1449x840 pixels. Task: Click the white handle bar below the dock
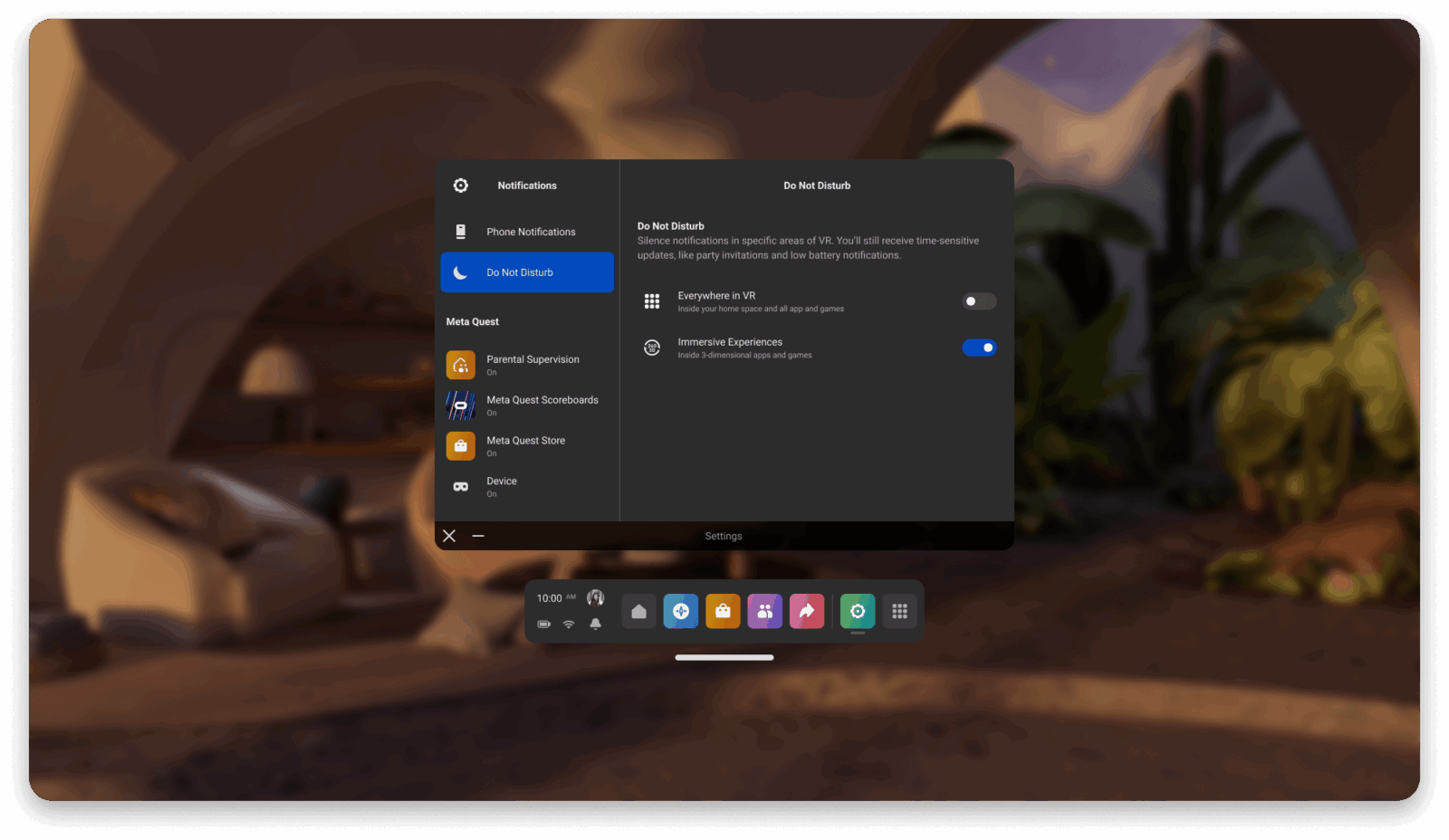tap(724, 657)
